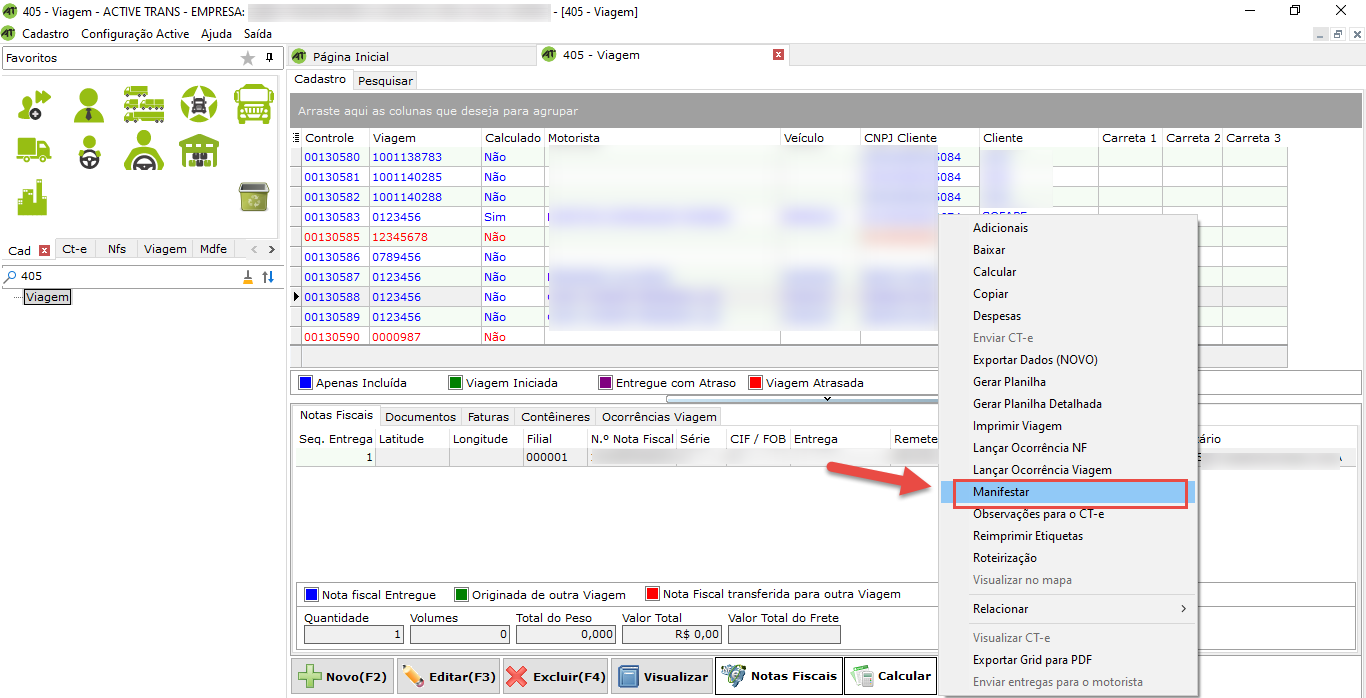
Task: Select Gerar Planilha Detalhada menu entry
Action: point(1068,404)
